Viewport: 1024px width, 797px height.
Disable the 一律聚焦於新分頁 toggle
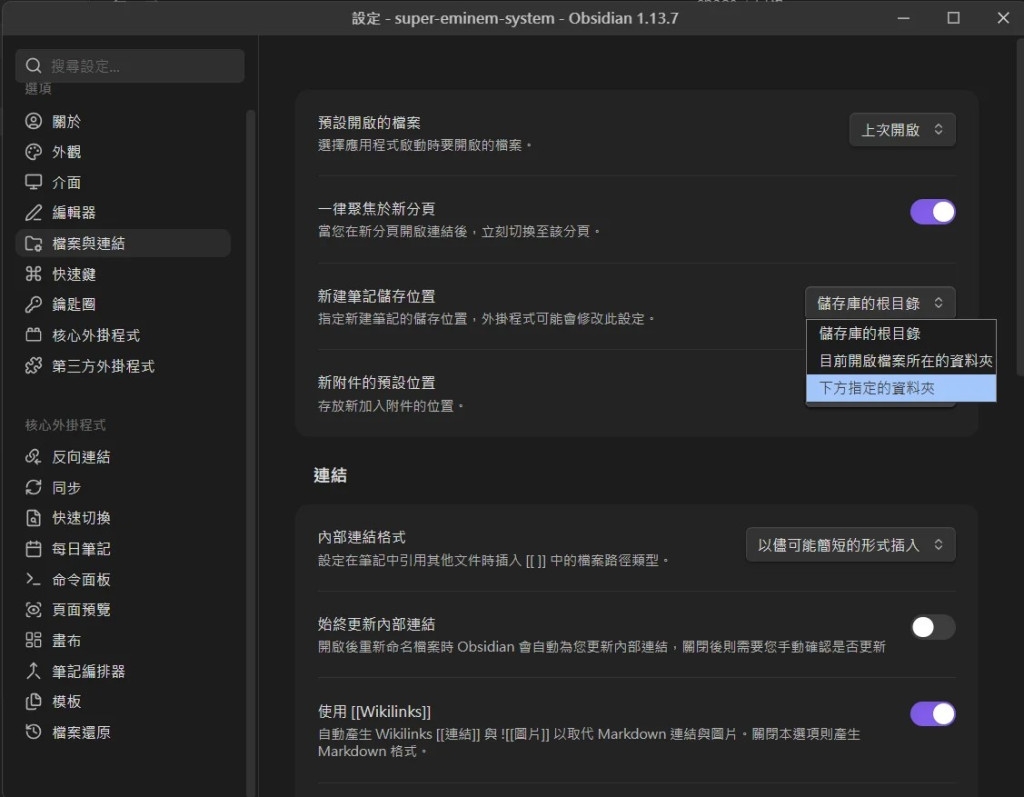(x=933, y=212)
